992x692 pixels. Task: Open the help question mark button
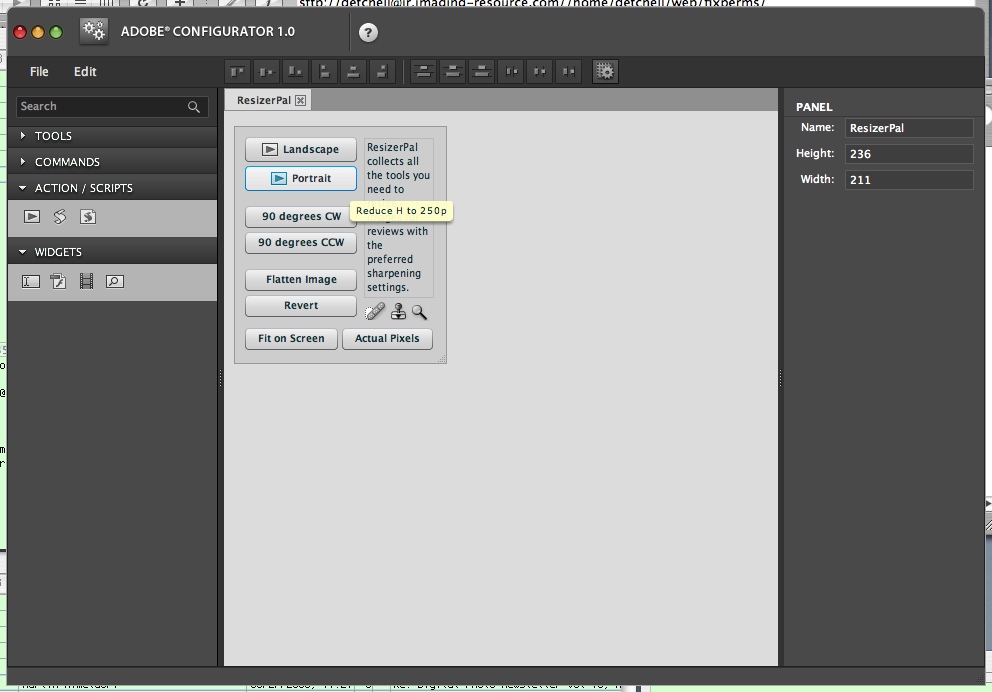[x=368, y=32]
